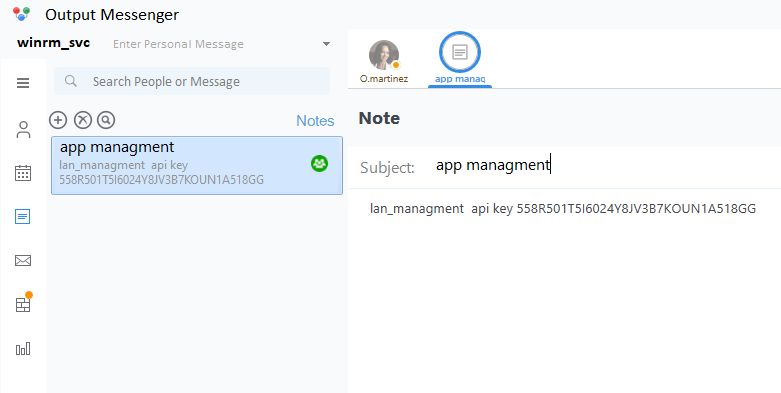Viewport: 781px width, 393px height.
Task: Click the Output Messenger title text
Action: click(112, 14)
